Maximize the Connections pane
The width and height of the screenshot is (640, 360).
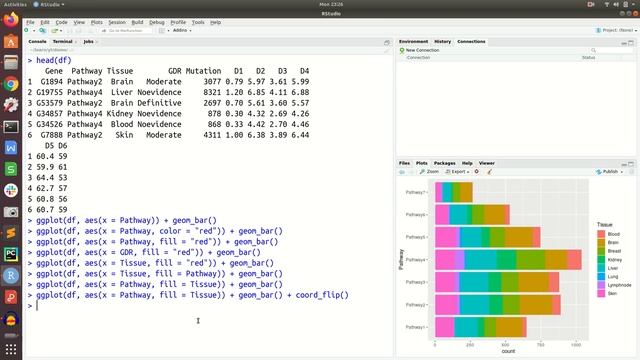631,42
